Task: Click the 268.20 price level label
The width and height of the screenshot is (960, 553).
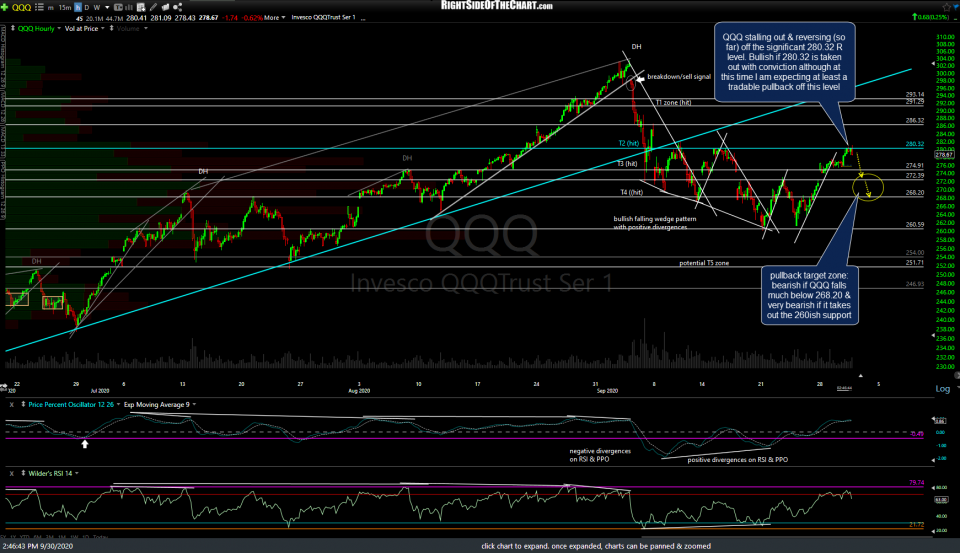Action: click(915, 193)
